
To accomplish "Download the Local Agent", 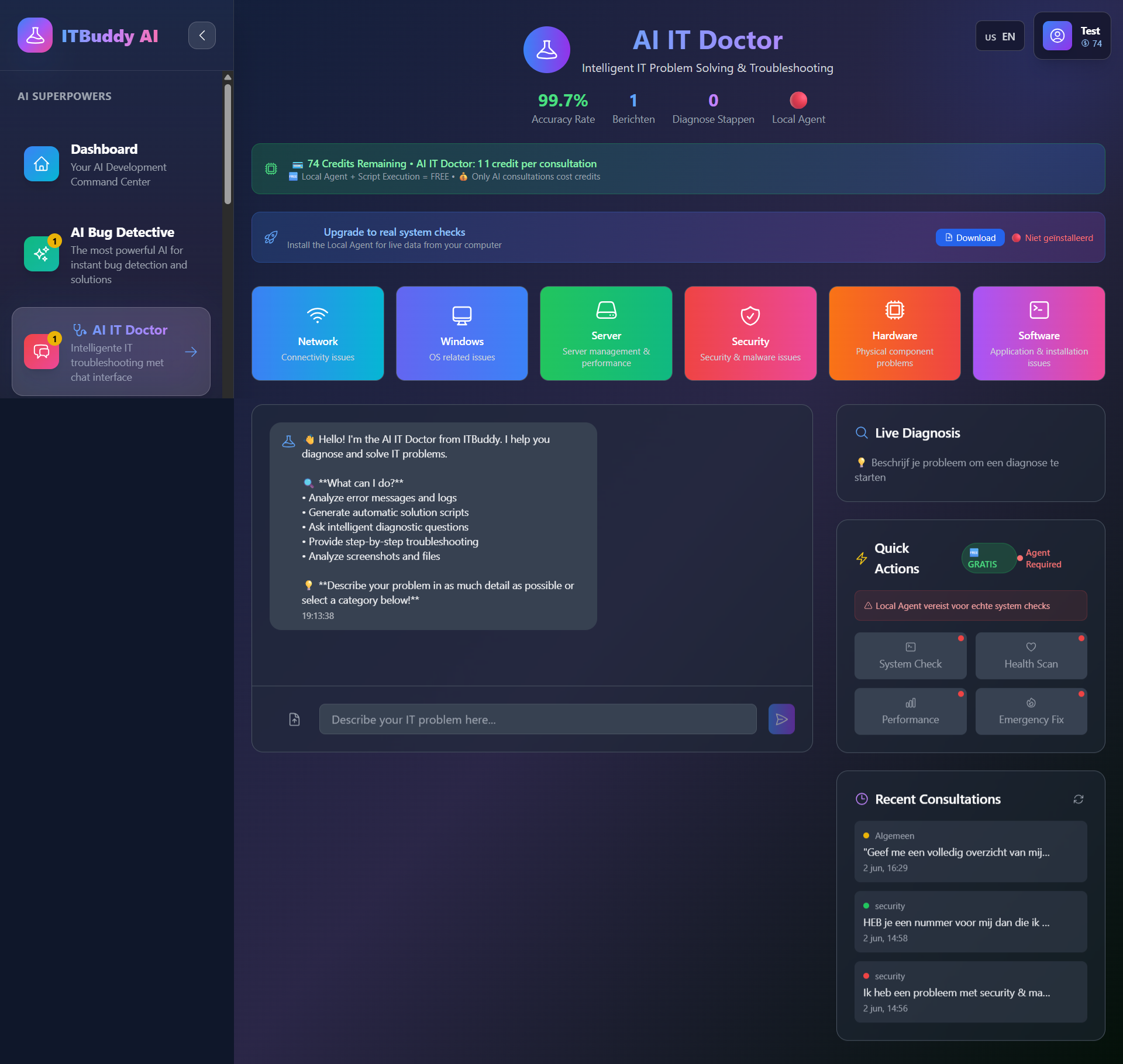I will (x=970, y=237).
